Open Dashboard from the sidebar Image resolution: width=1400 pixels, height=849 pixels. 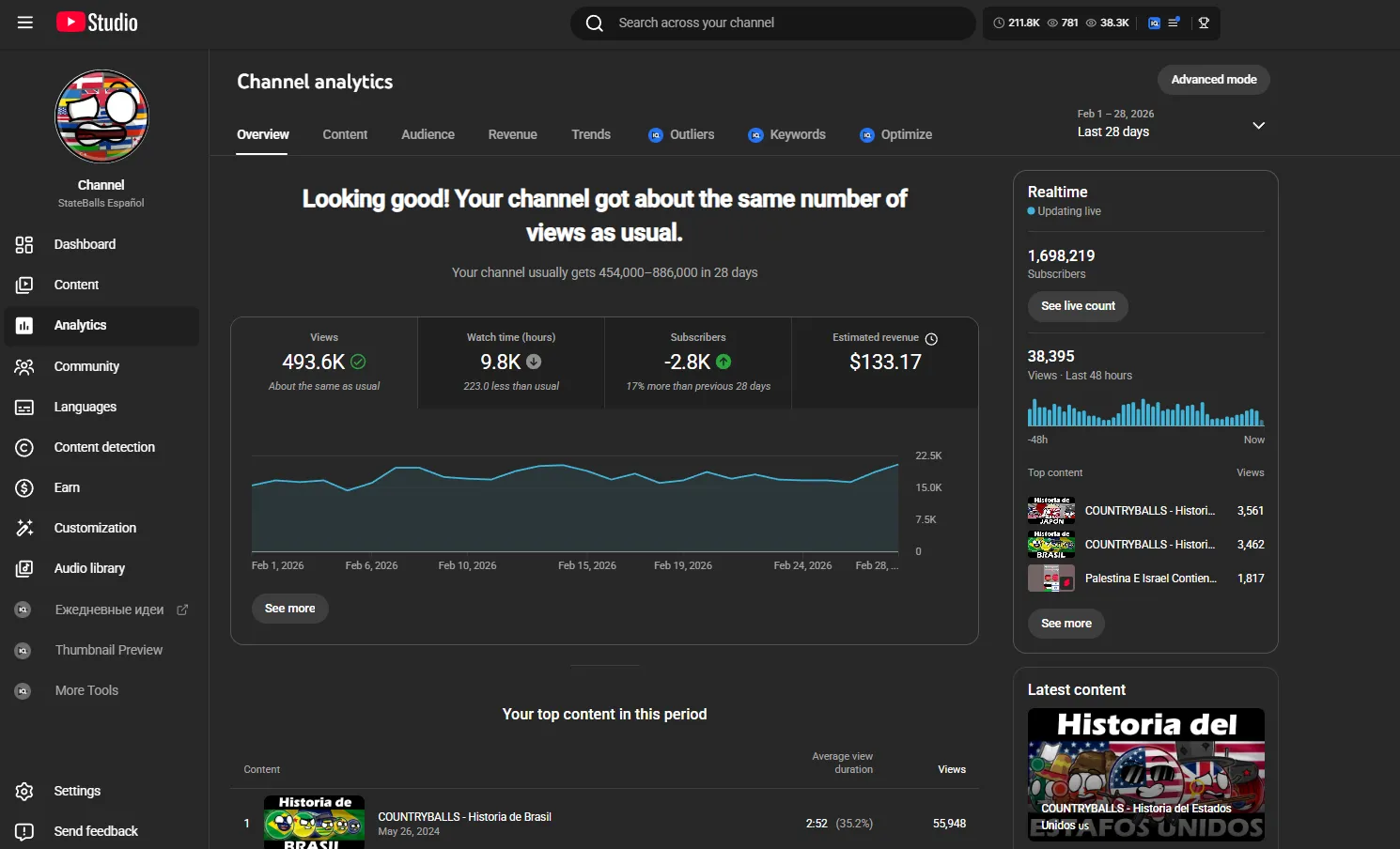click(x=101, y=244)
